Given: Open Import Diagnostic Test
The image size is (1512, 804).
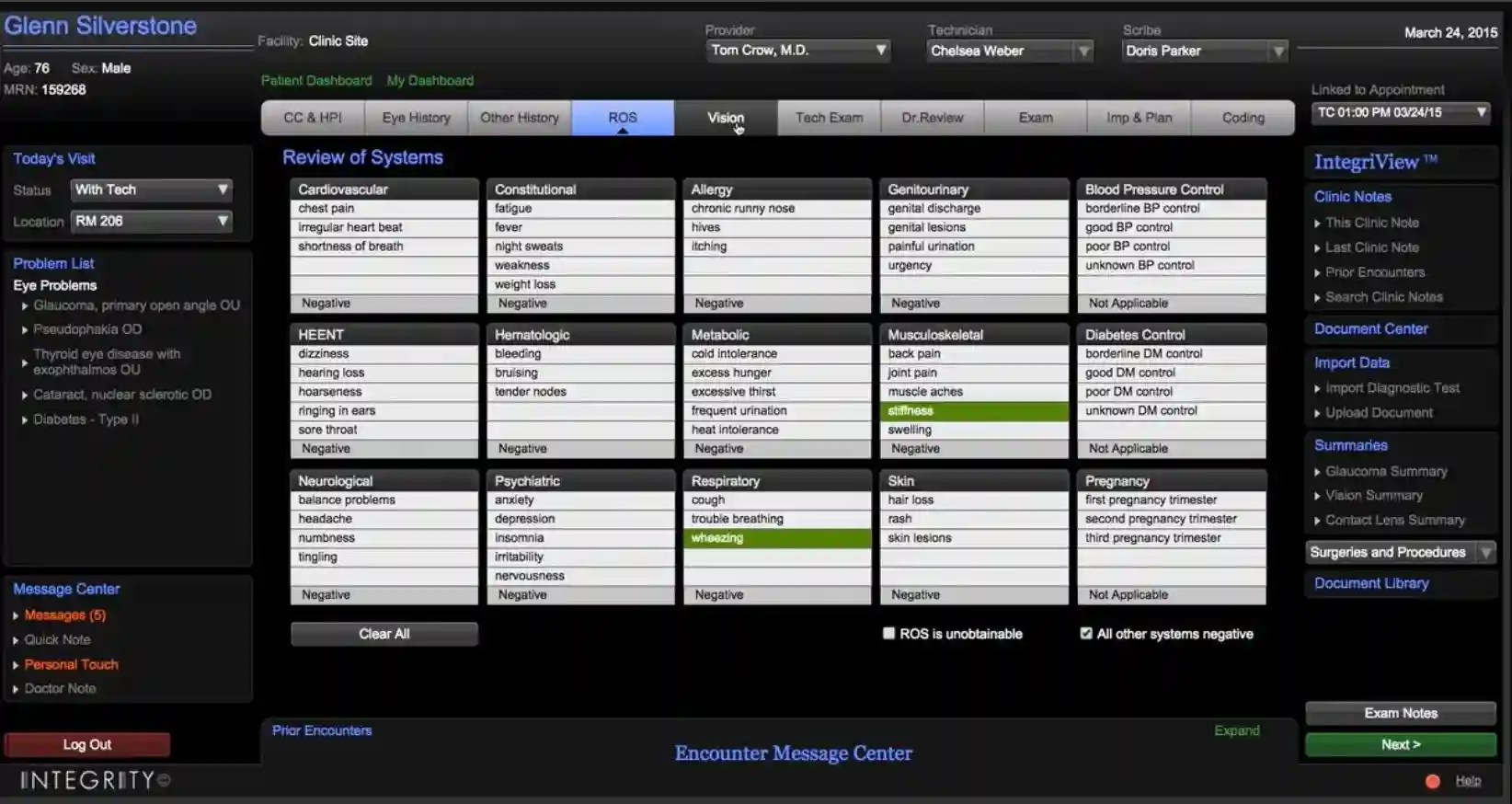Looking at the screenshot, I should point(1392,388).
